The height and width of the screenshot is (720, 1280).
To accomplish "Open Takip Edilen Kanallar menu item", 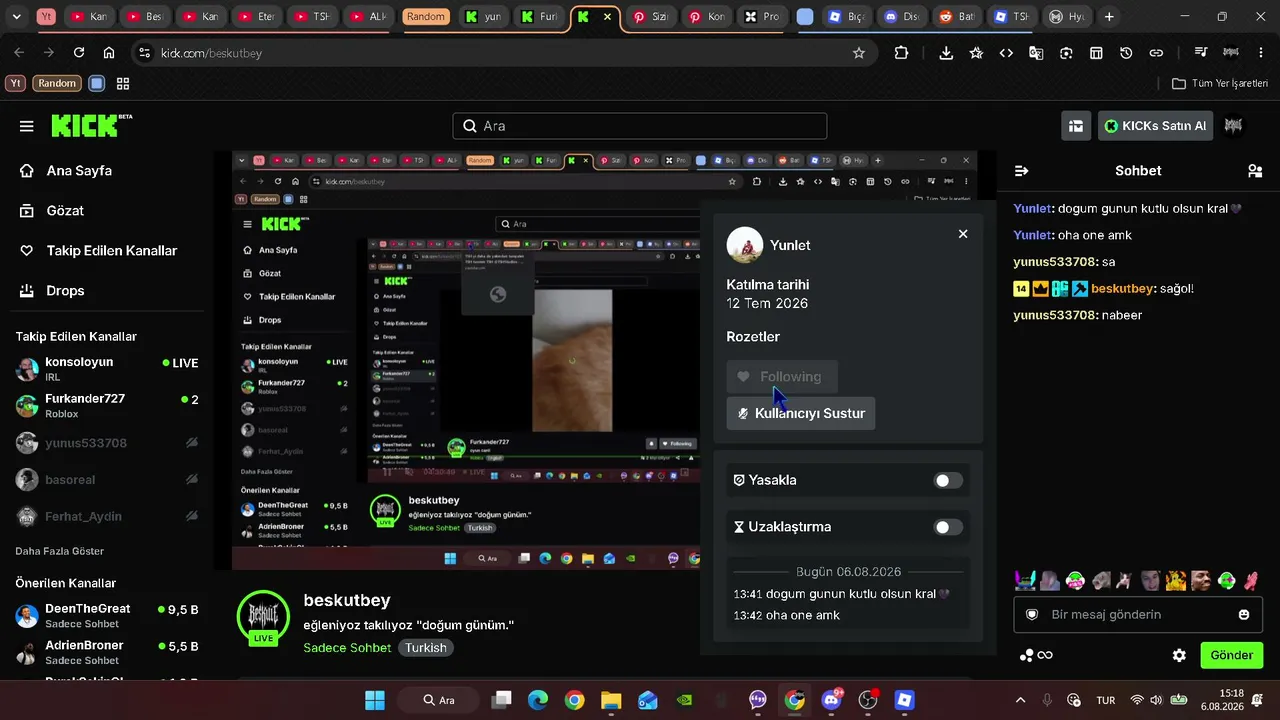I will (98, 251).
